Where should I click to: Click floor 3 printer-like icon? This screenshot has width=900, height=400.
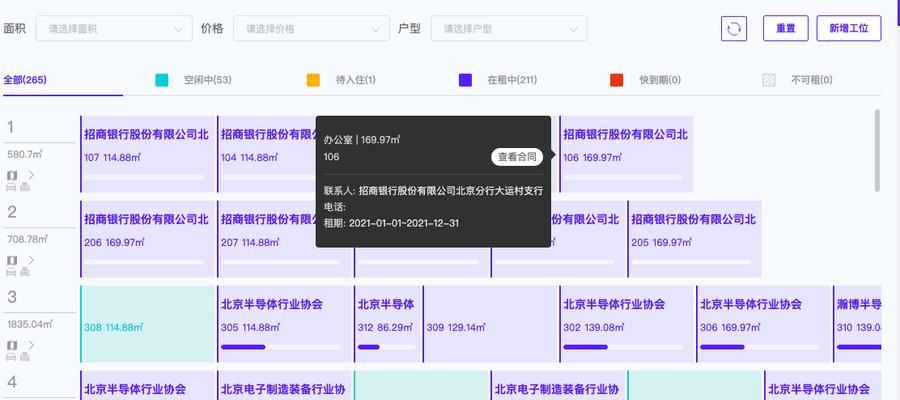(x=25, y=357)
